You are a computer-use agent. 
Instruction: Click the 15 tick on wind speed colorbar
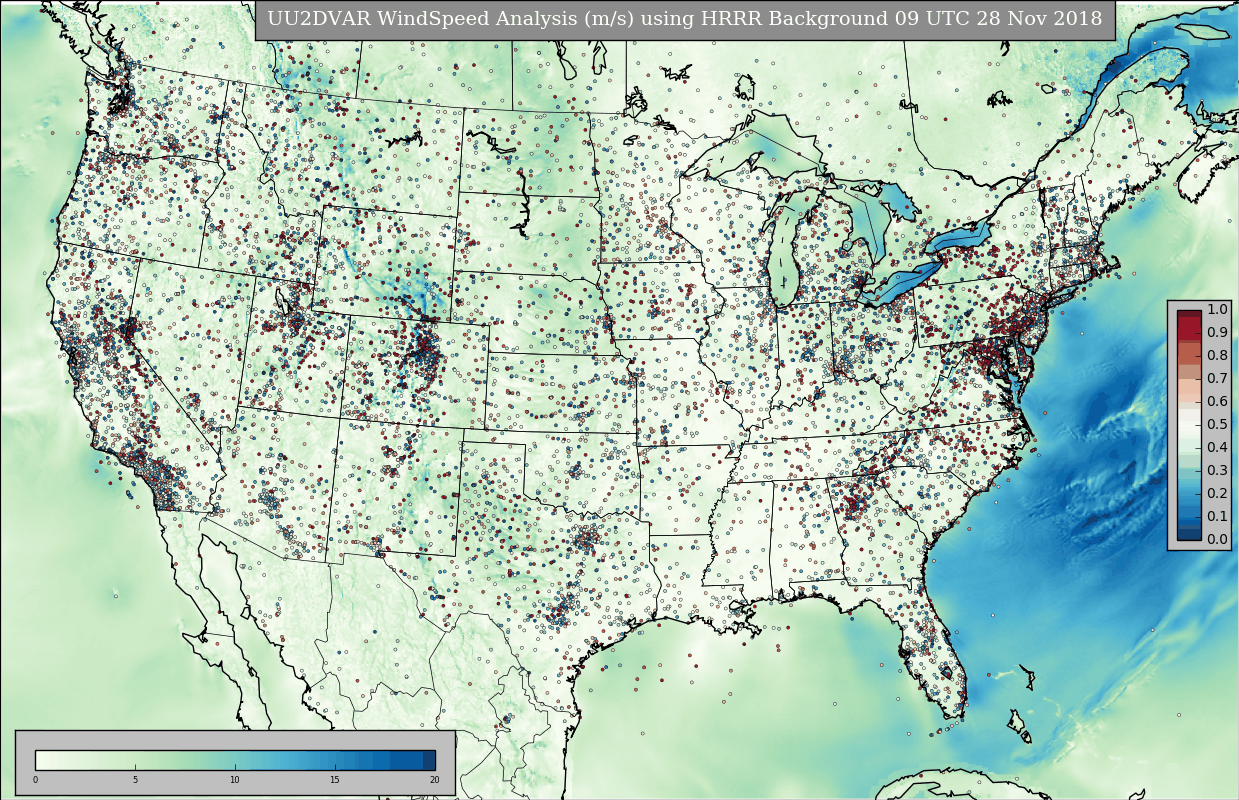[335, 780]
